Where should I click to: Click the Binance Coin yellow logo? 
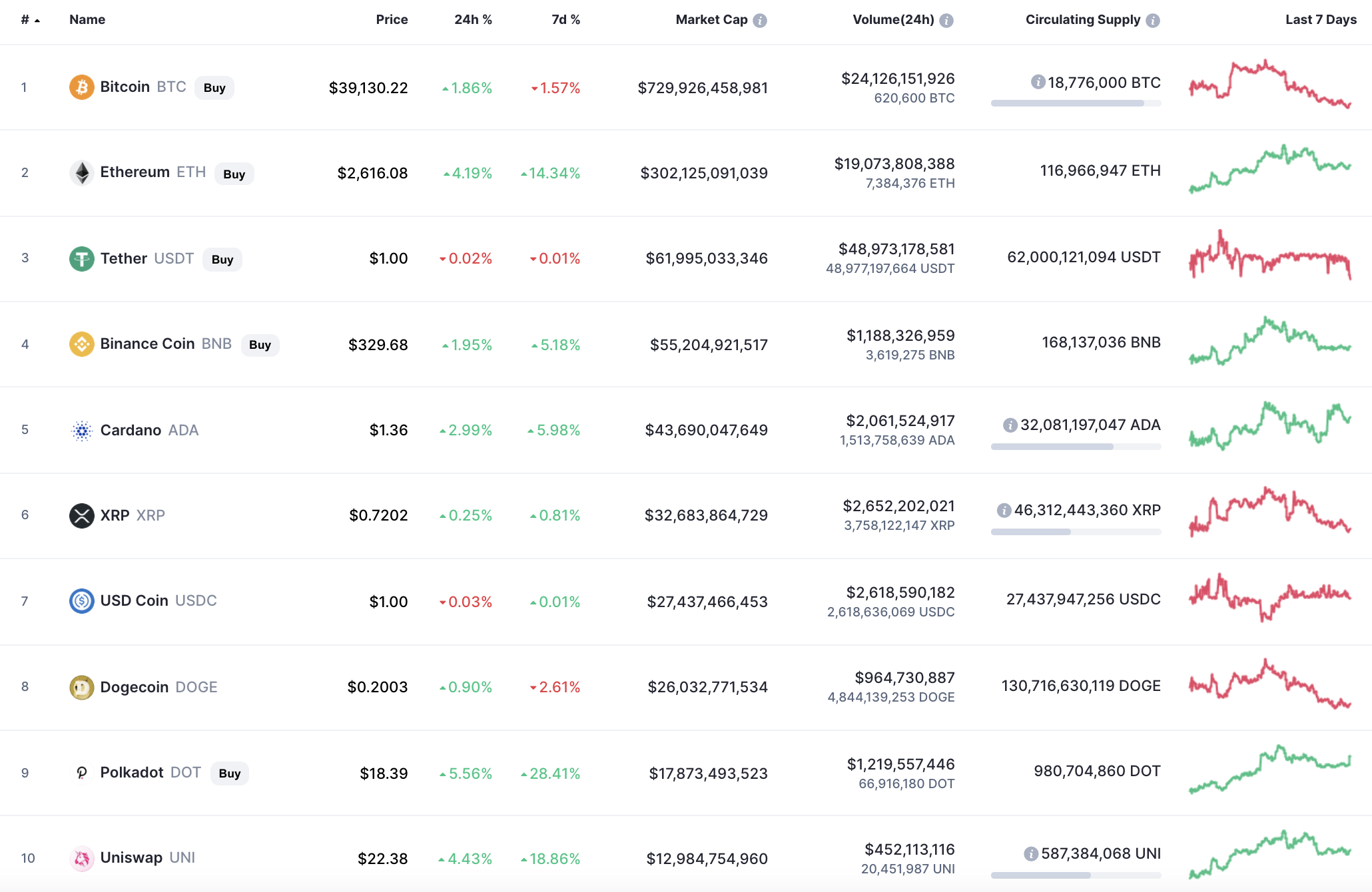coord(81,344)
